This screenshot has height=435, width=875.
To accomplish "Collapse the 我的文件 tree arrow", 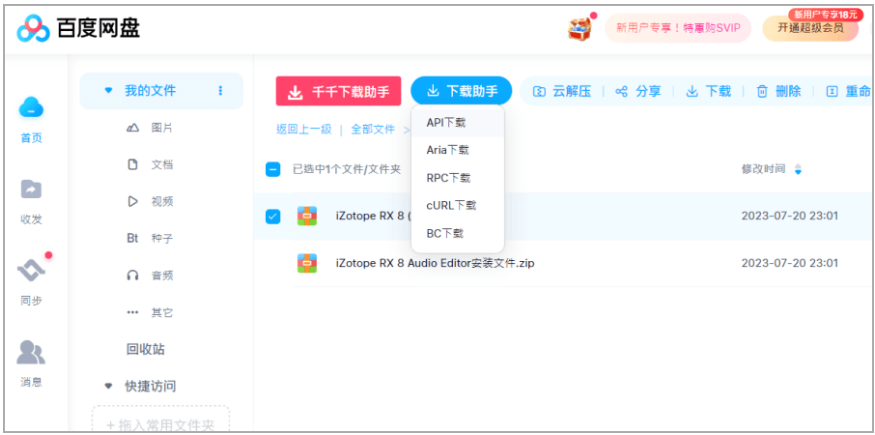I will pos(108,90).
